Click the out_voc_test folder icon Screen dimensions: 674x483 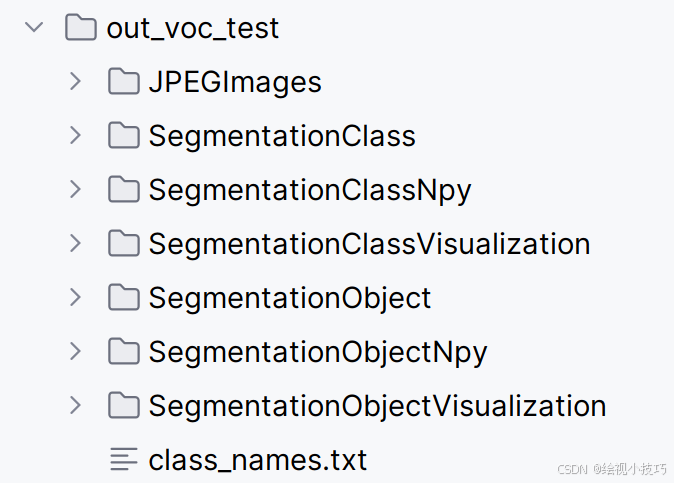[x=81, y=27]
